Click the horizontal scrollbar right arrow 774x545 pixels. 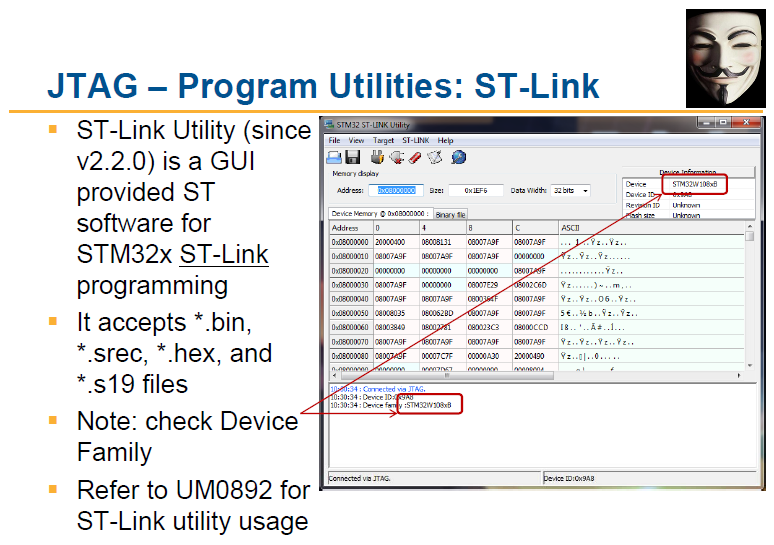pyautogui.click(x=739, y=376)
